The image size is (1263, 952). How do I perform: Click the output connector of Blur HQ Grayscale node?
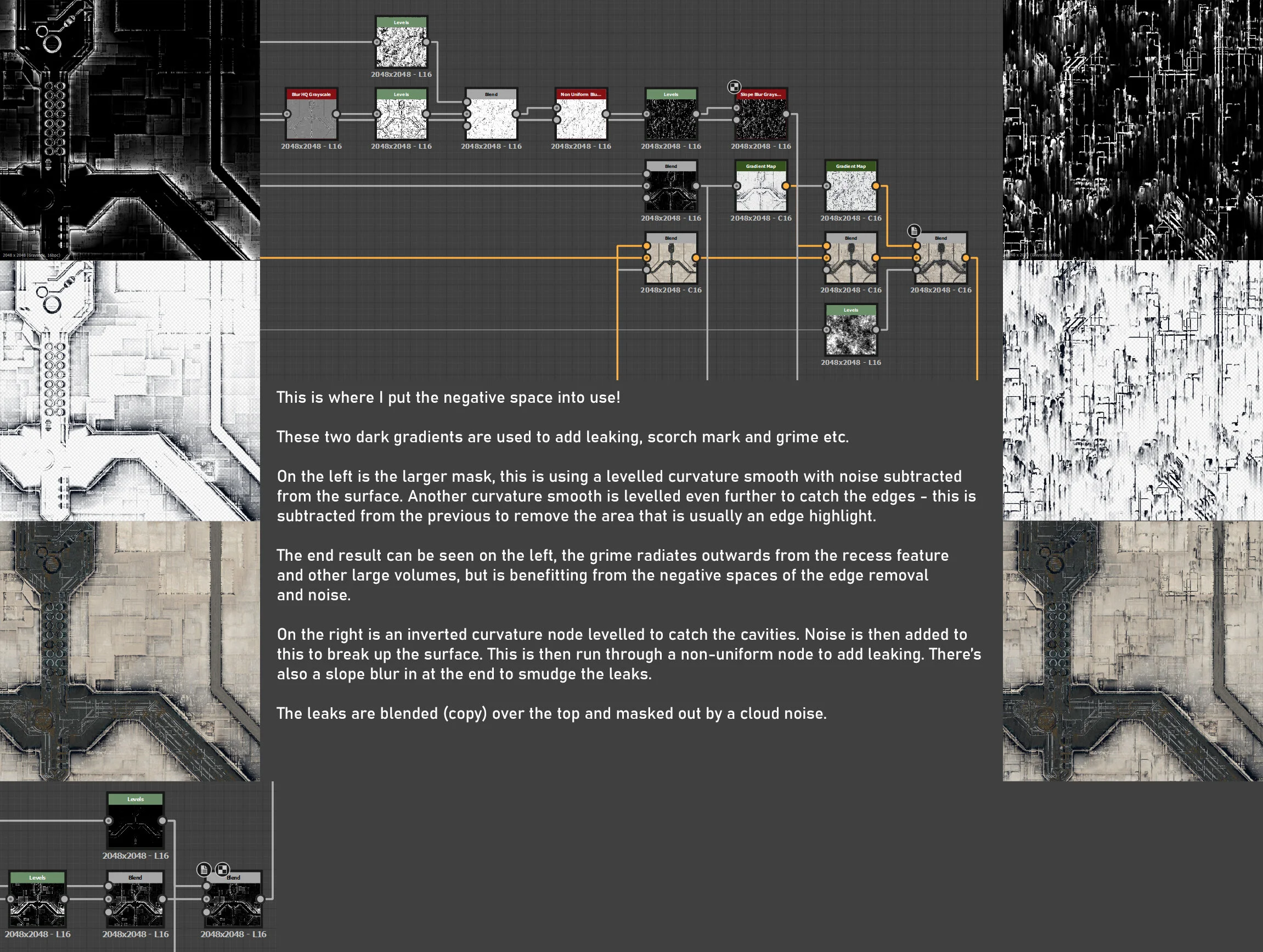(336, 114)
